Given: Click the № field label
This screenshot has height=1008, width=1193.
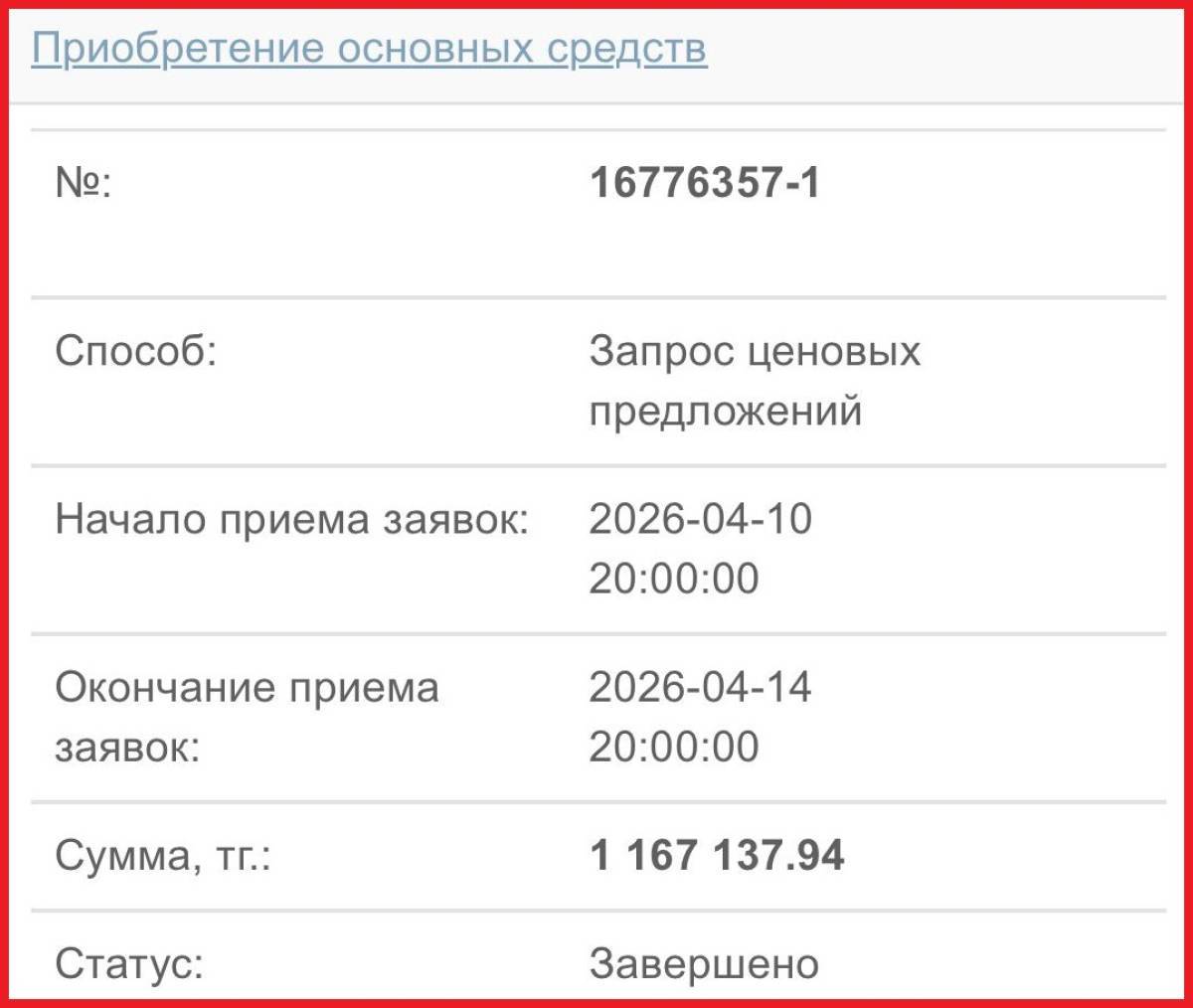Looking at the screenshot, I should [84, 184].
